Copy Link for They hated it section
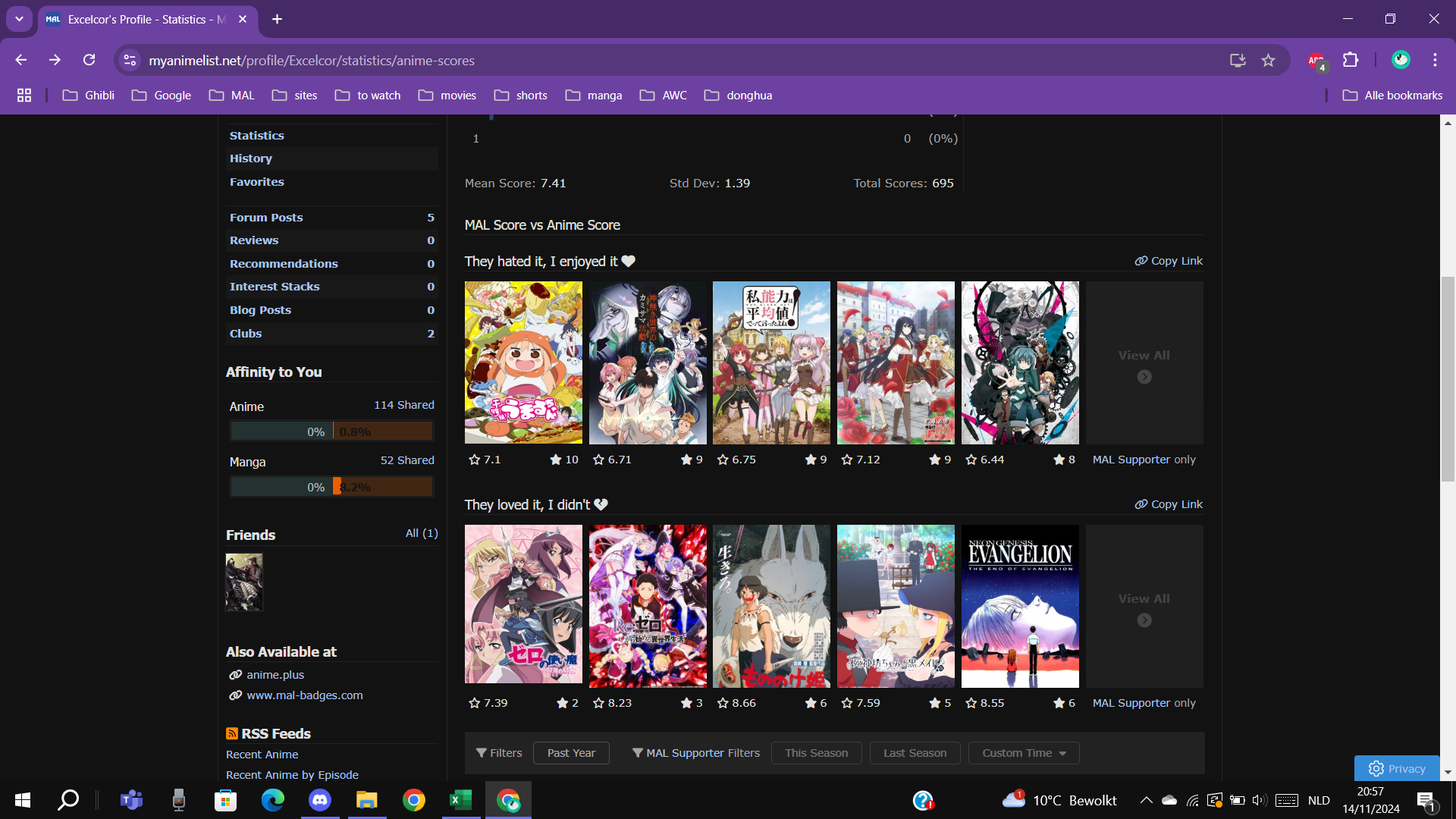Screen dimensions: 1456x819 coord(1169,260)
